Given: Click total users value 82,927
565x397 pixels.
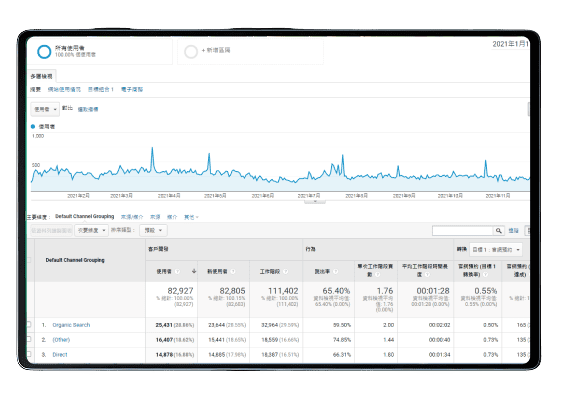Looking at the screenshot, I should [x=180, y=291].
